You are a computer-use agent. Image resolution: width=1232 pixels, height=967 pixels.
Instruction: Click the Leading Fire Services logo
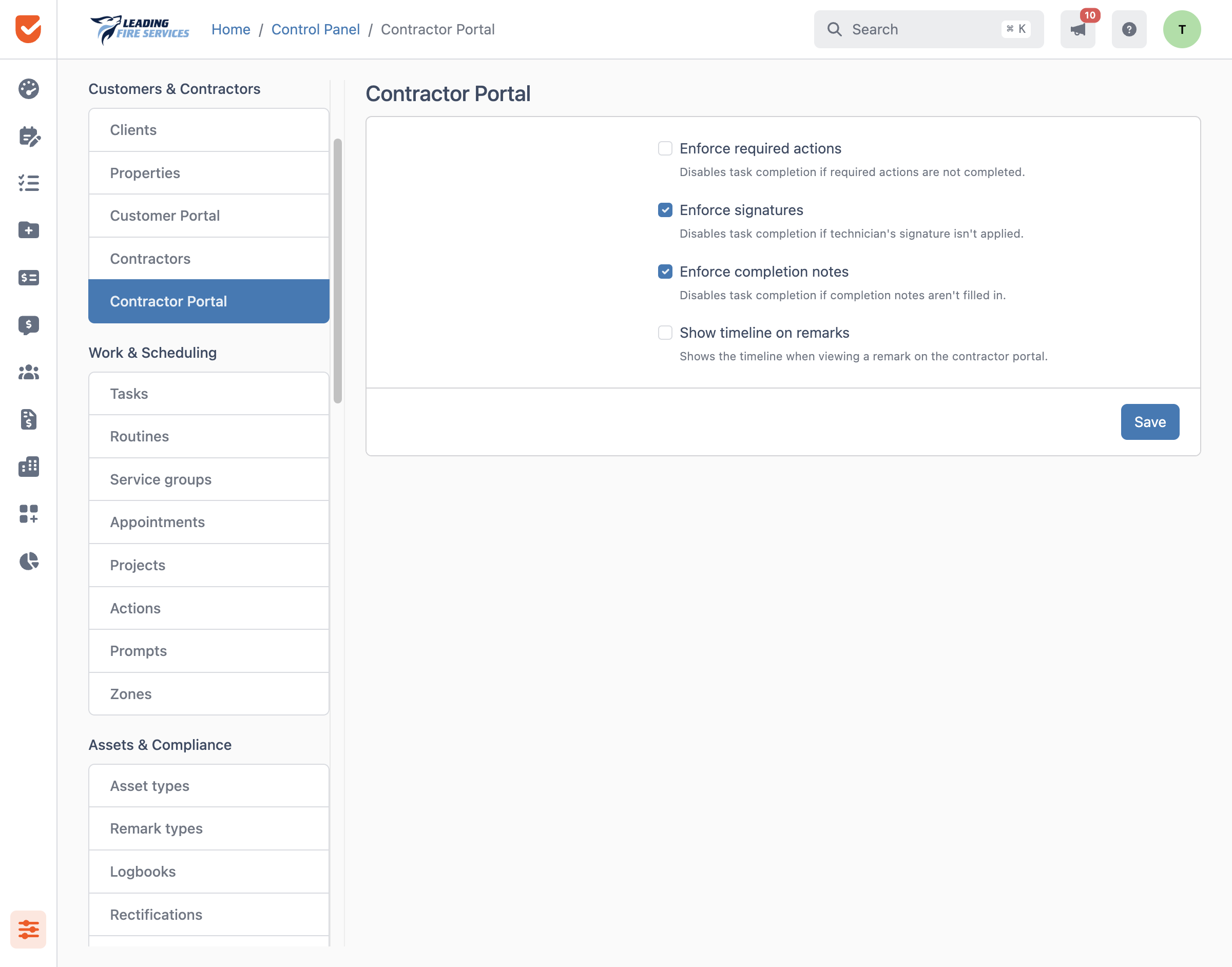(x=140, y=29)
